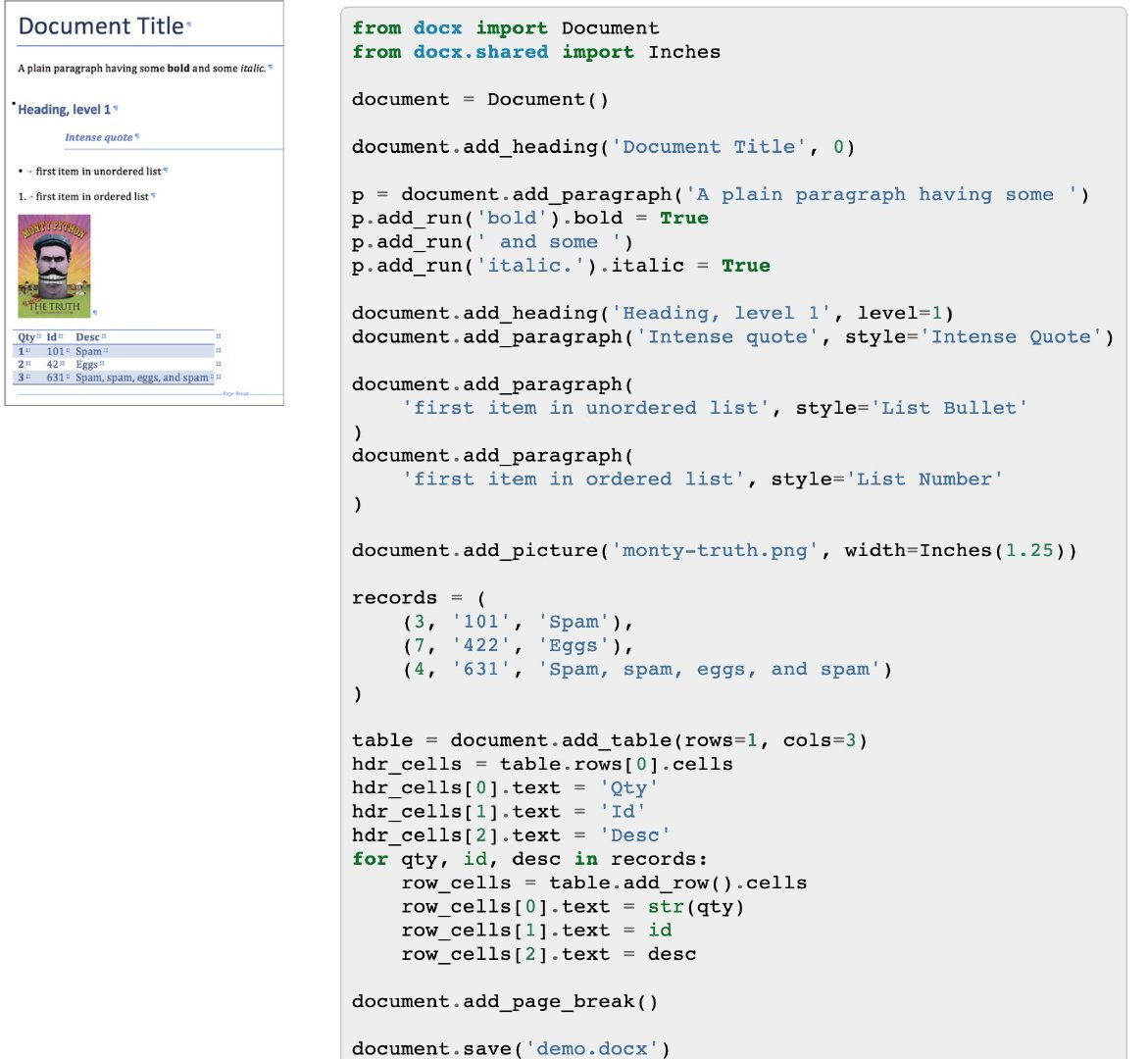
Task: Click the code line 'row_cells[2].text = desc'
Action: click(549, 954)
